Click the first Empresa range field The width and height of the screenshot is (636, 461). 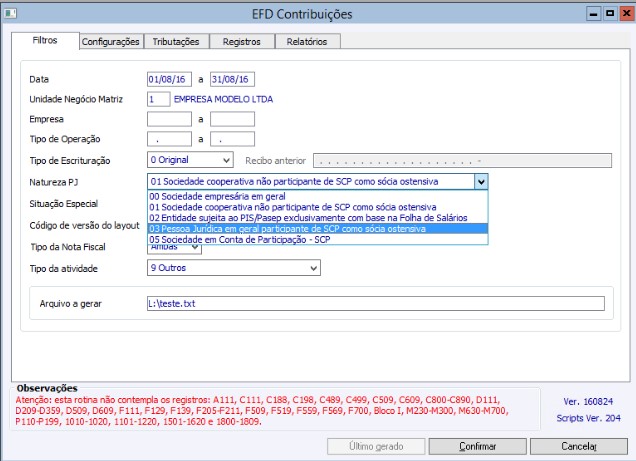coord(169,119)
